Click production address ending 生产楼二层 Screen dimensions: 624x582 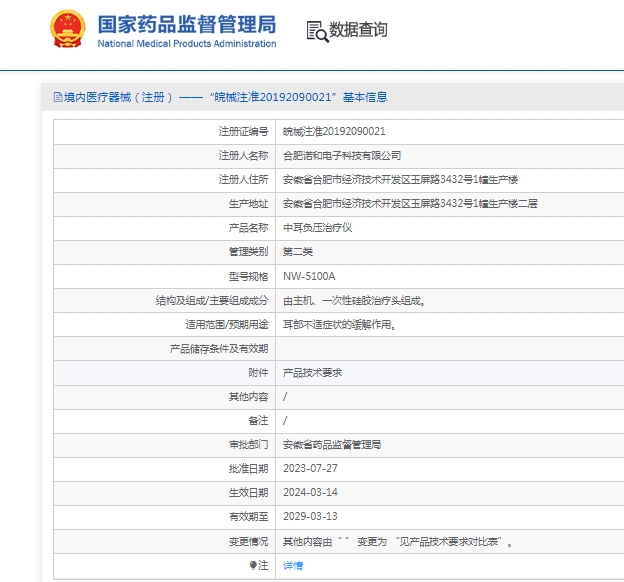(410, 203)
